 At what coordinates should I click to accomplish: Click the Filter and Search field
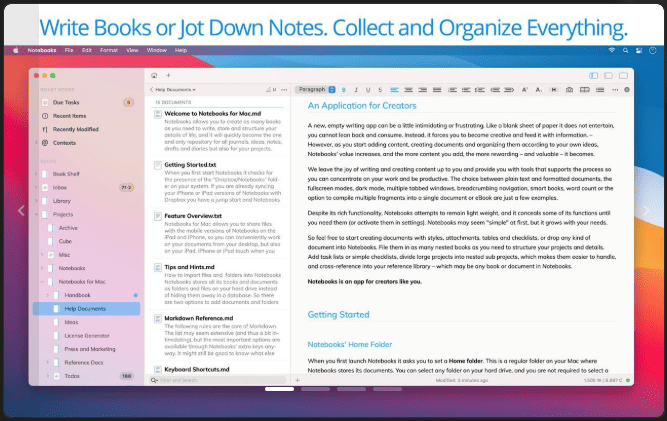pos(218,380)
